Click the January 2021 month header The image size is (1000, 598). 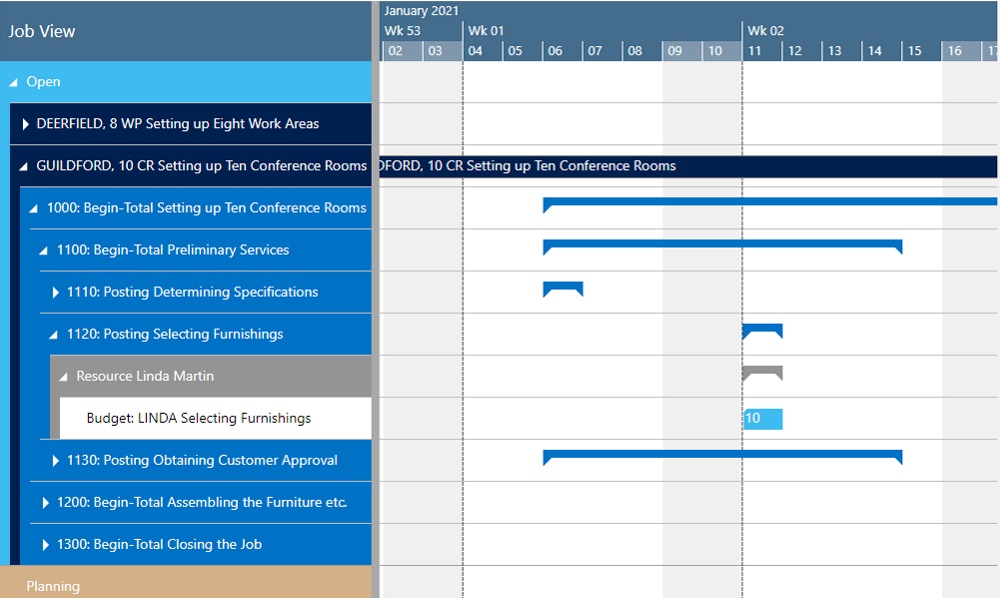pos(421,11)
